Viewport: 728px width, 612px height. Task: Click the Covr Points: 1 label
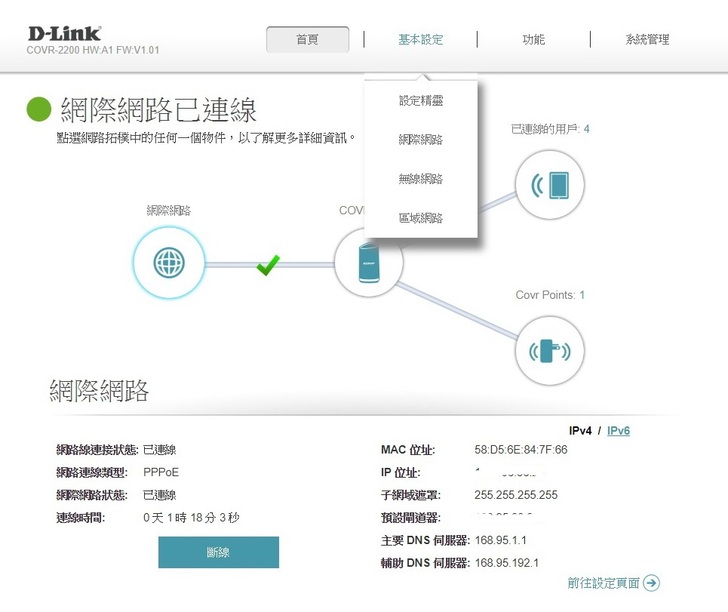(550, 295)
